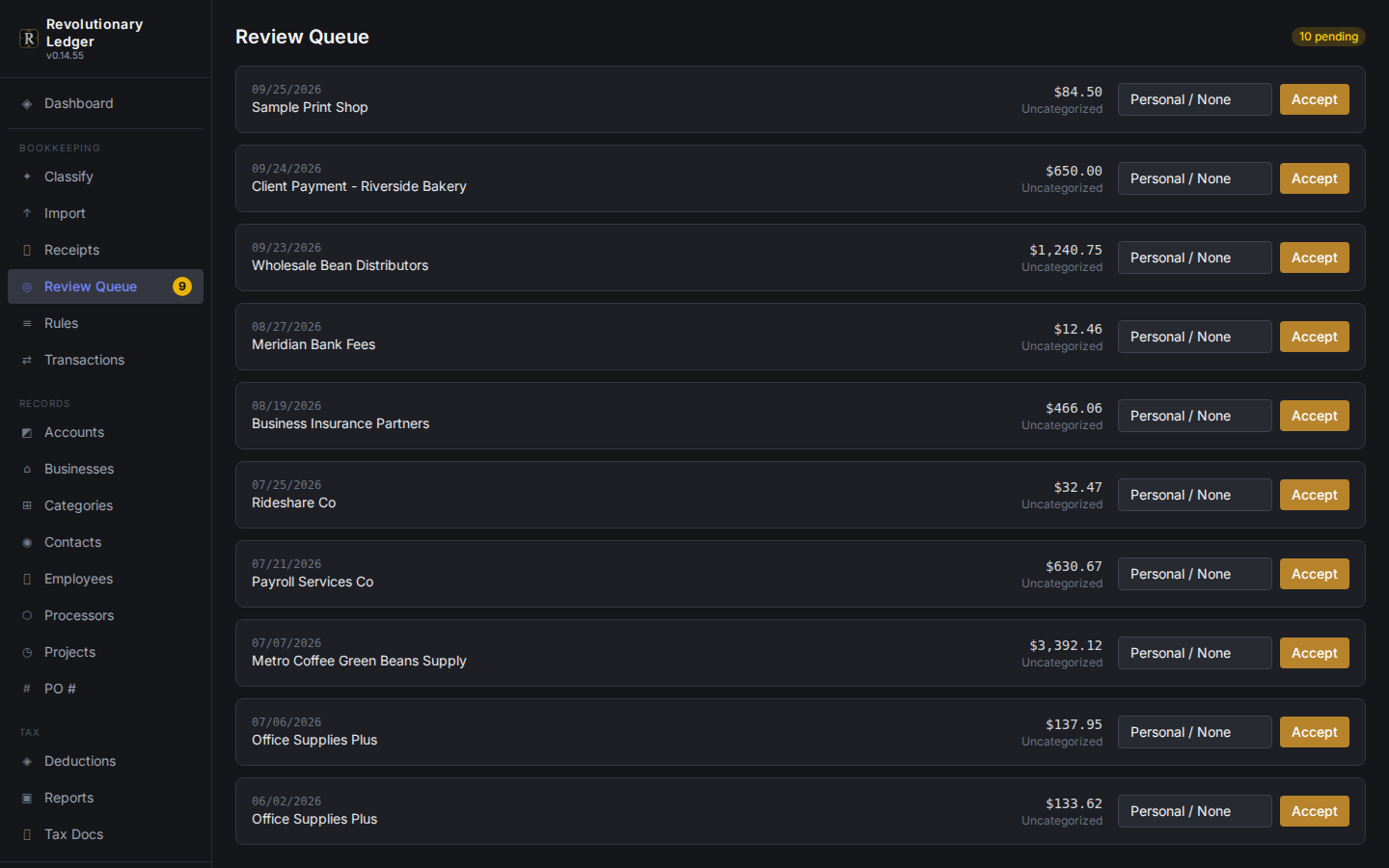Click the Tax Docs icon in the sidebar

27,835
